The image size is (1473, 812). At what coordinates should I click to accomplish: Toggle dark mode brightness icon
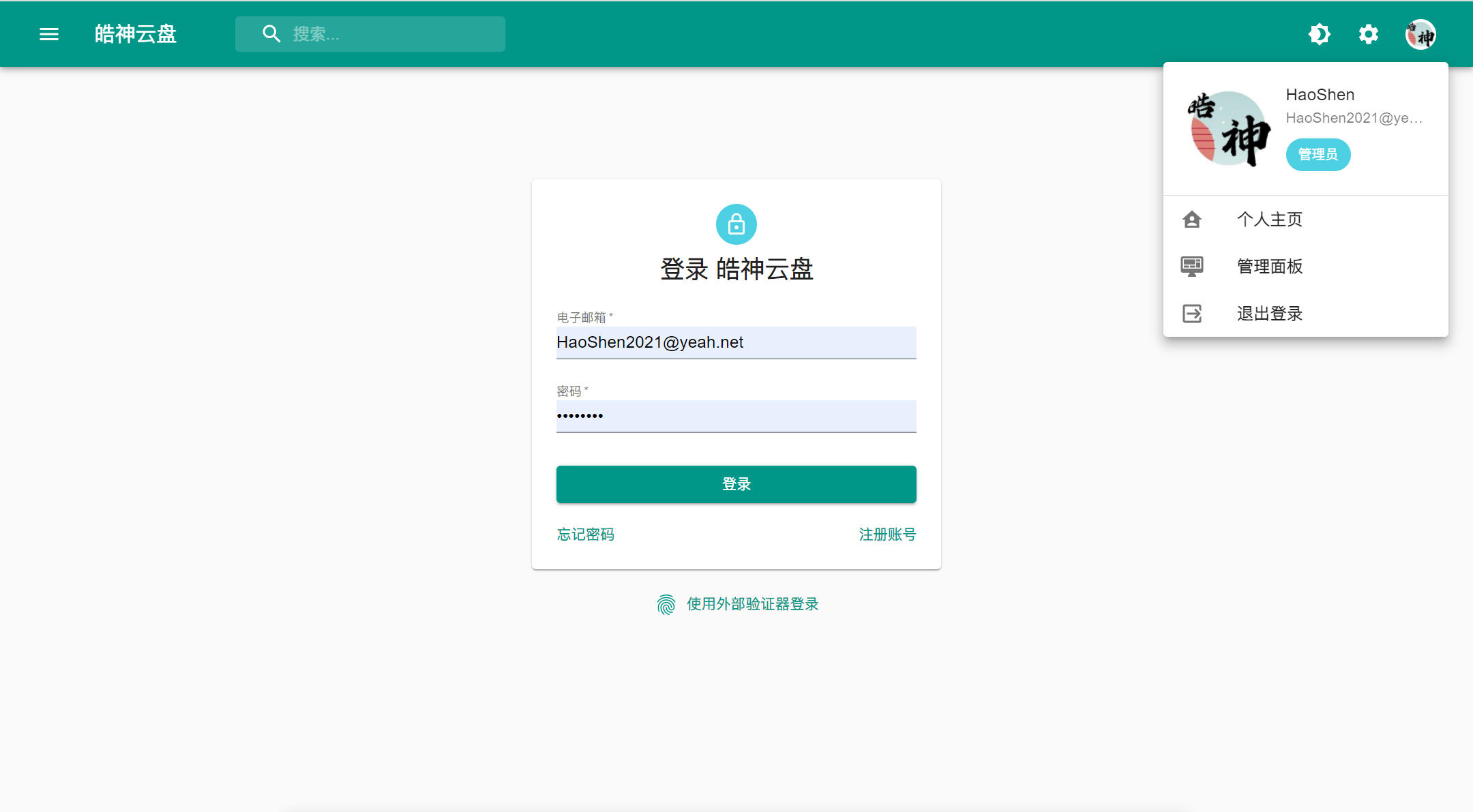point(1320,34)
